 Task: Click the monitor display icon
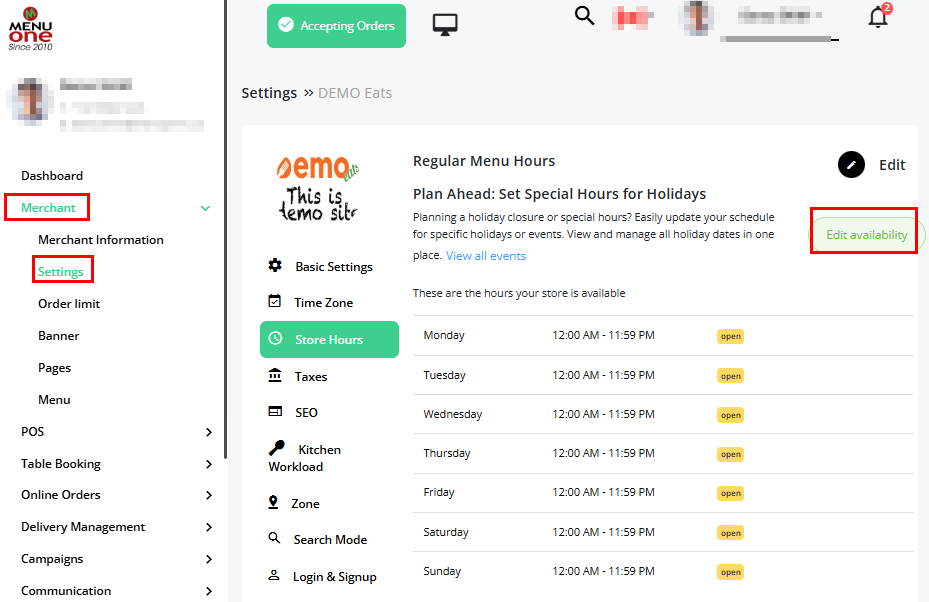coord(445,25)
